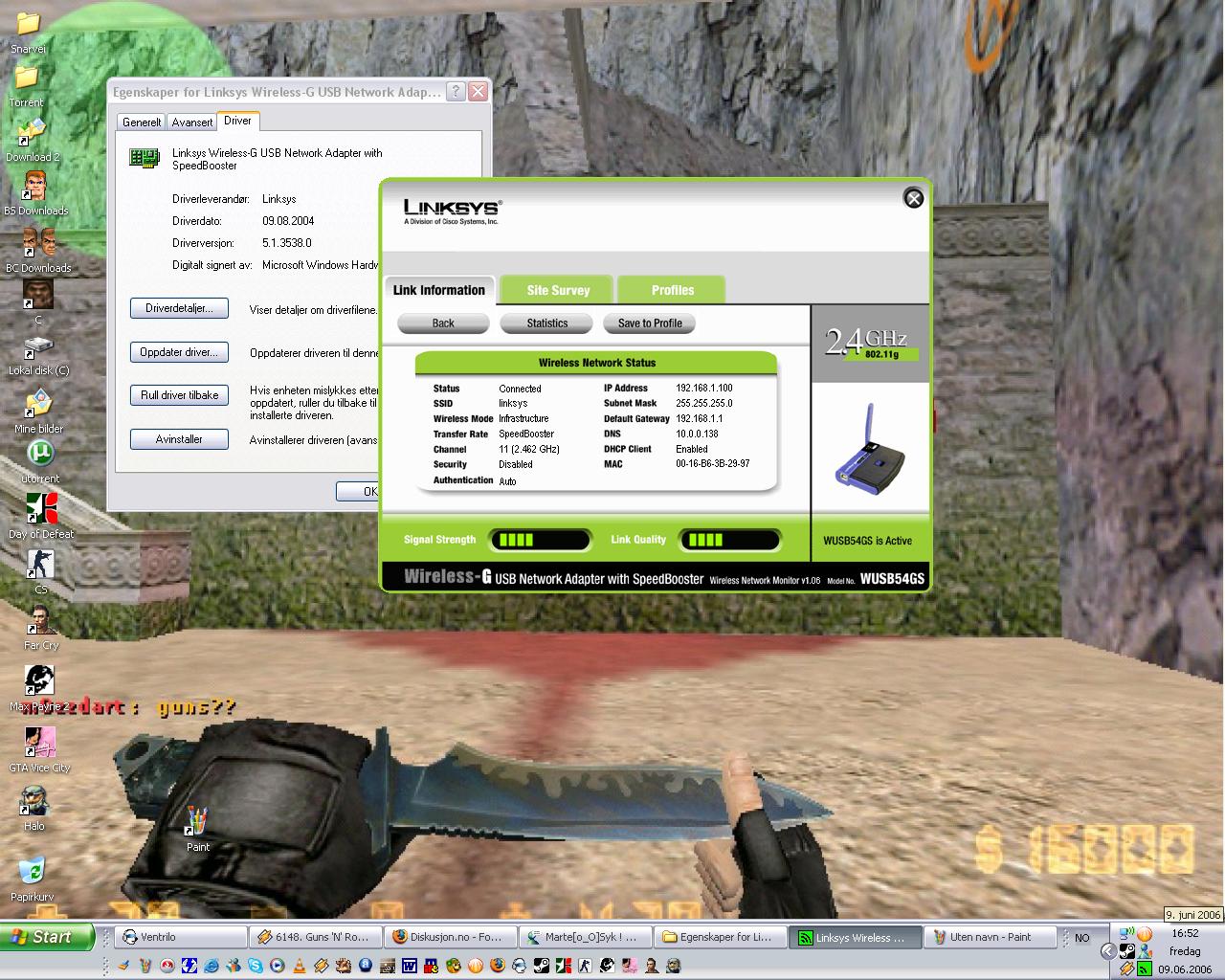The width and height of the screenshot is (1225, 980).
Task: Click the Link Quality meter
Action: 730,540
